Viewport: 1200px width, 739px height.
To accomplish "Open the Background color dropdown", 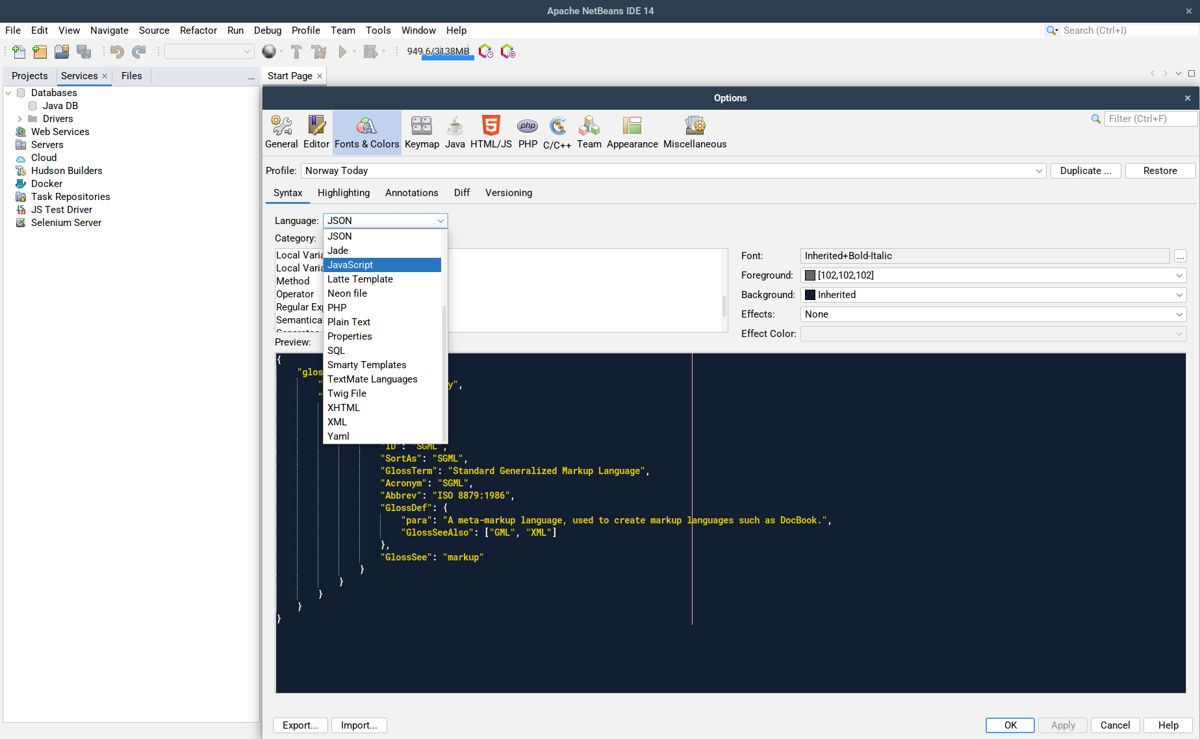I will tap(1178, 294).
